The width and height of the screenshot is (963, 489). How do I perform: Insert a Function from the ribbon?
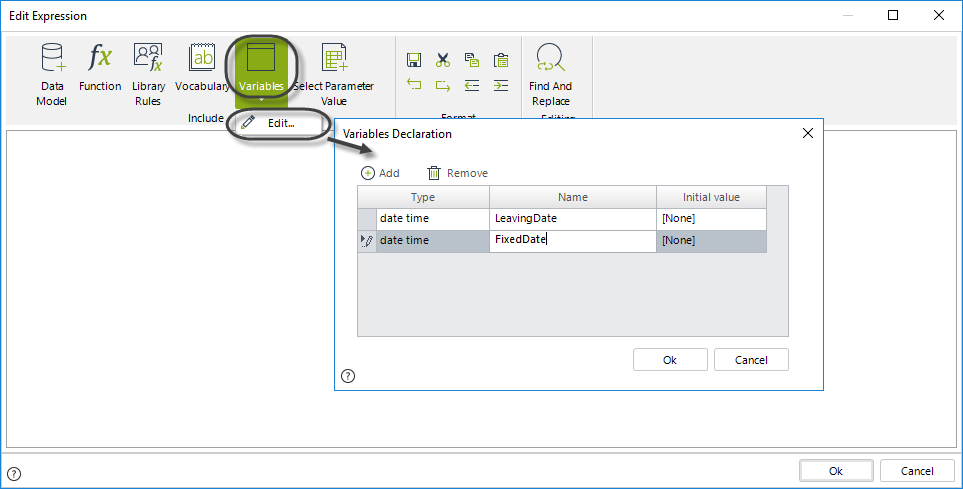tap(100, 69)
